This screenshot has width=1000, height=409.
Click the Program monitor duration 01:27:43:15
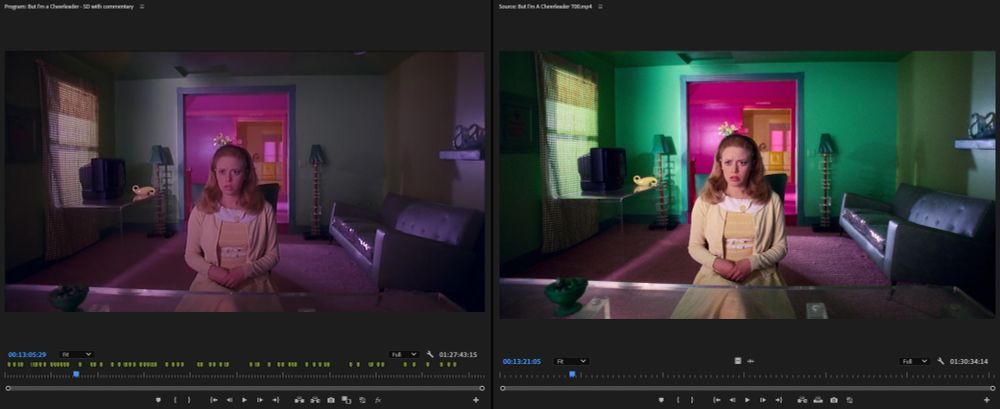tap(458, 354)
